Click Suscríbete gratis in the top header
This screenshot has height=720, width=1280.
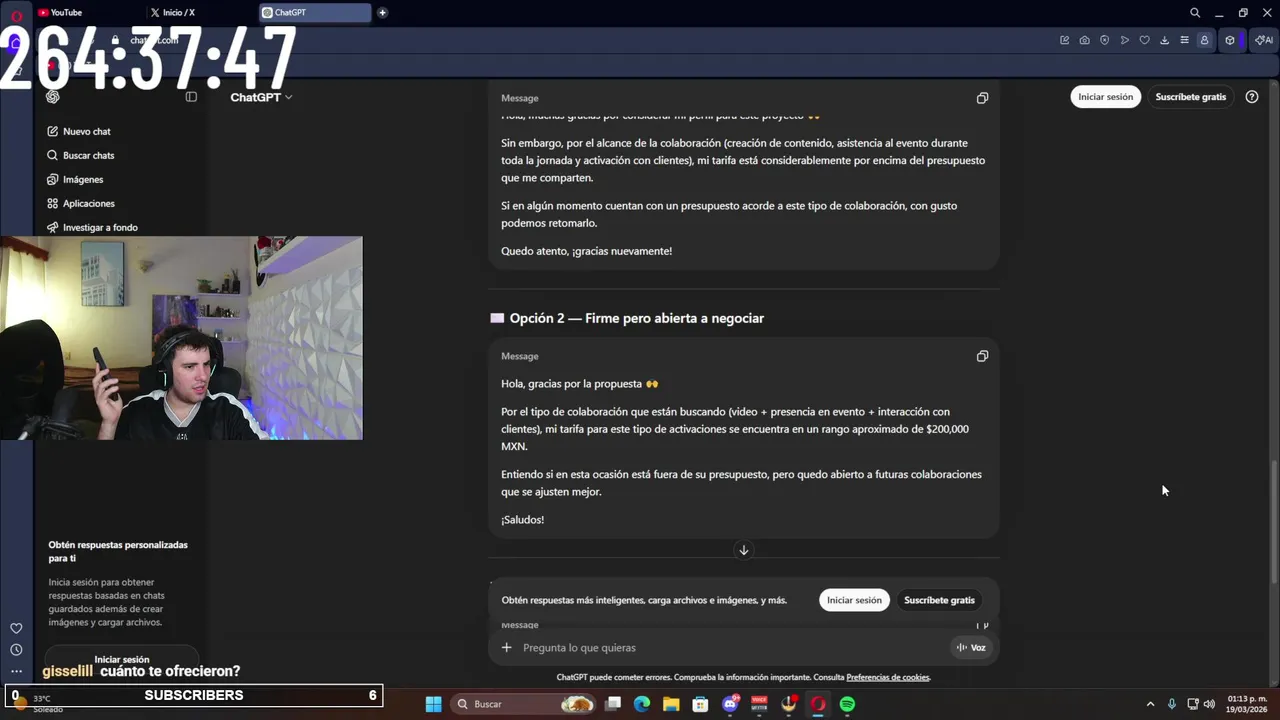pos(1190,97)
